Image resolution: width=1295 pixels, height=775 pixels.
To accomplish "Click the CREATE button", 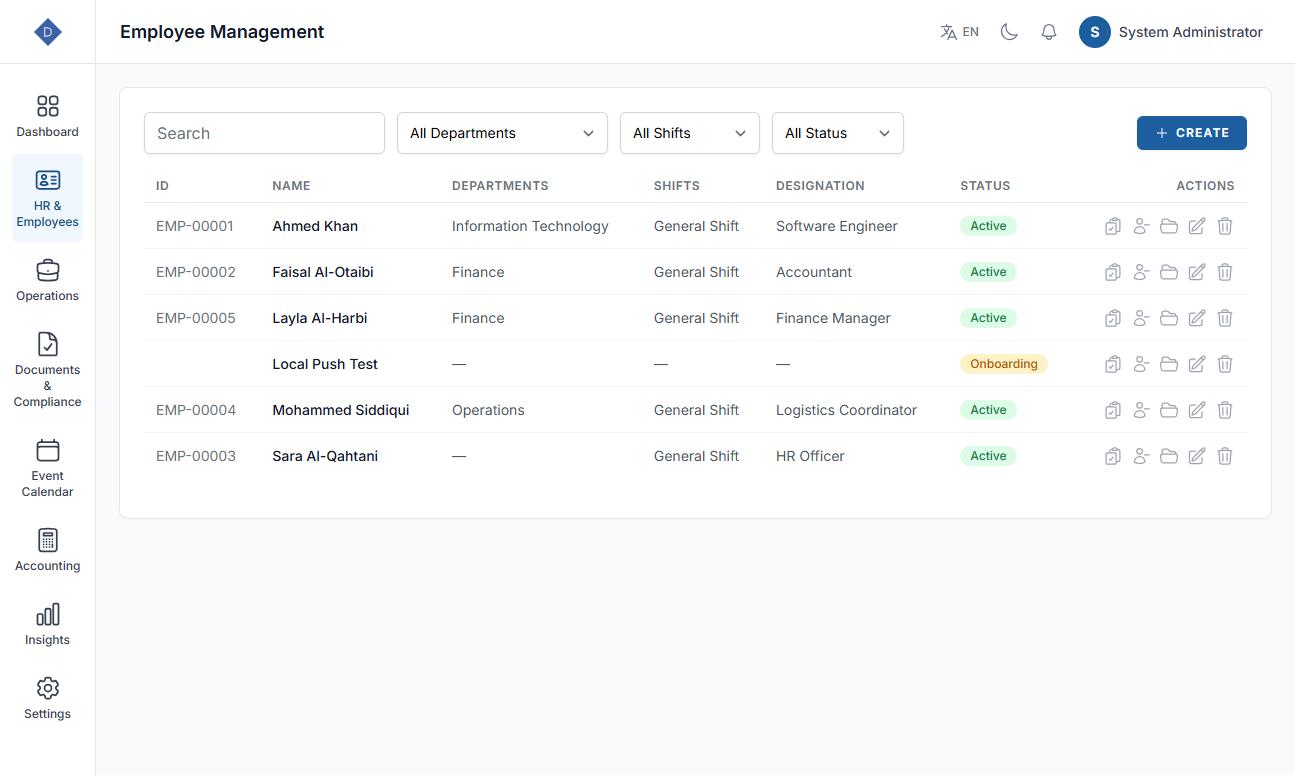I will 1192,133.
